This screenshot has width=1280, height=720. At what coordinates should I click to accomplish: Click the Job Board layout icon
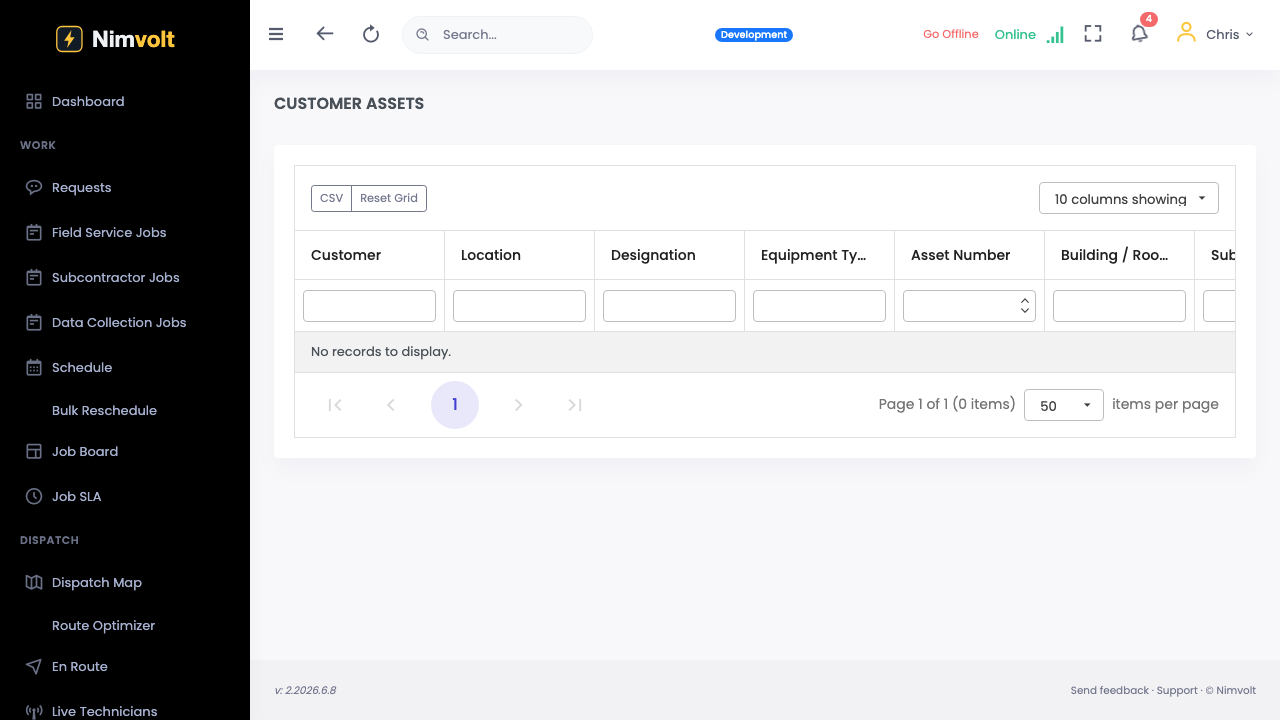click(34, 451)
